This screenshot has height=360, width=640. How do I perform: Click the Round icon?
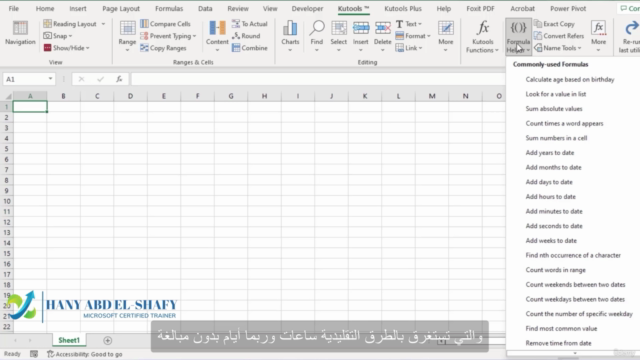click(236, 36)
